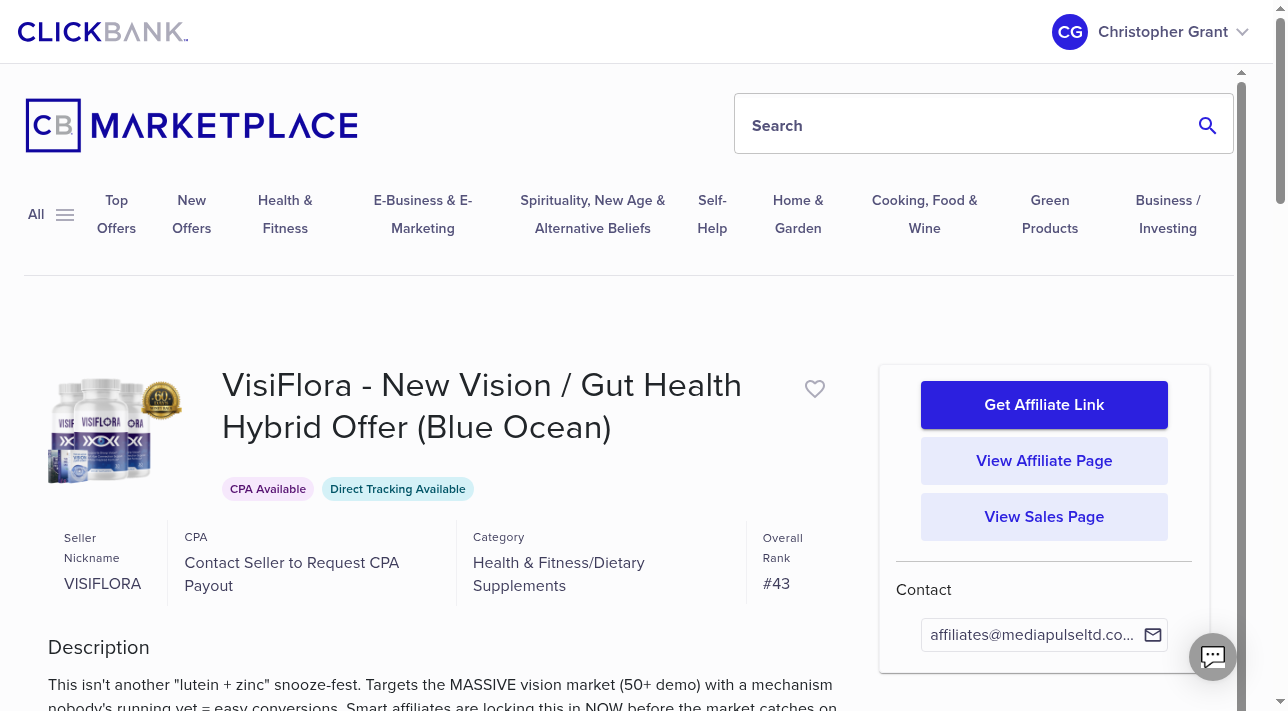Switch to the New Offers category
This screenshot has height=711, width=1288.
[191, 214]
